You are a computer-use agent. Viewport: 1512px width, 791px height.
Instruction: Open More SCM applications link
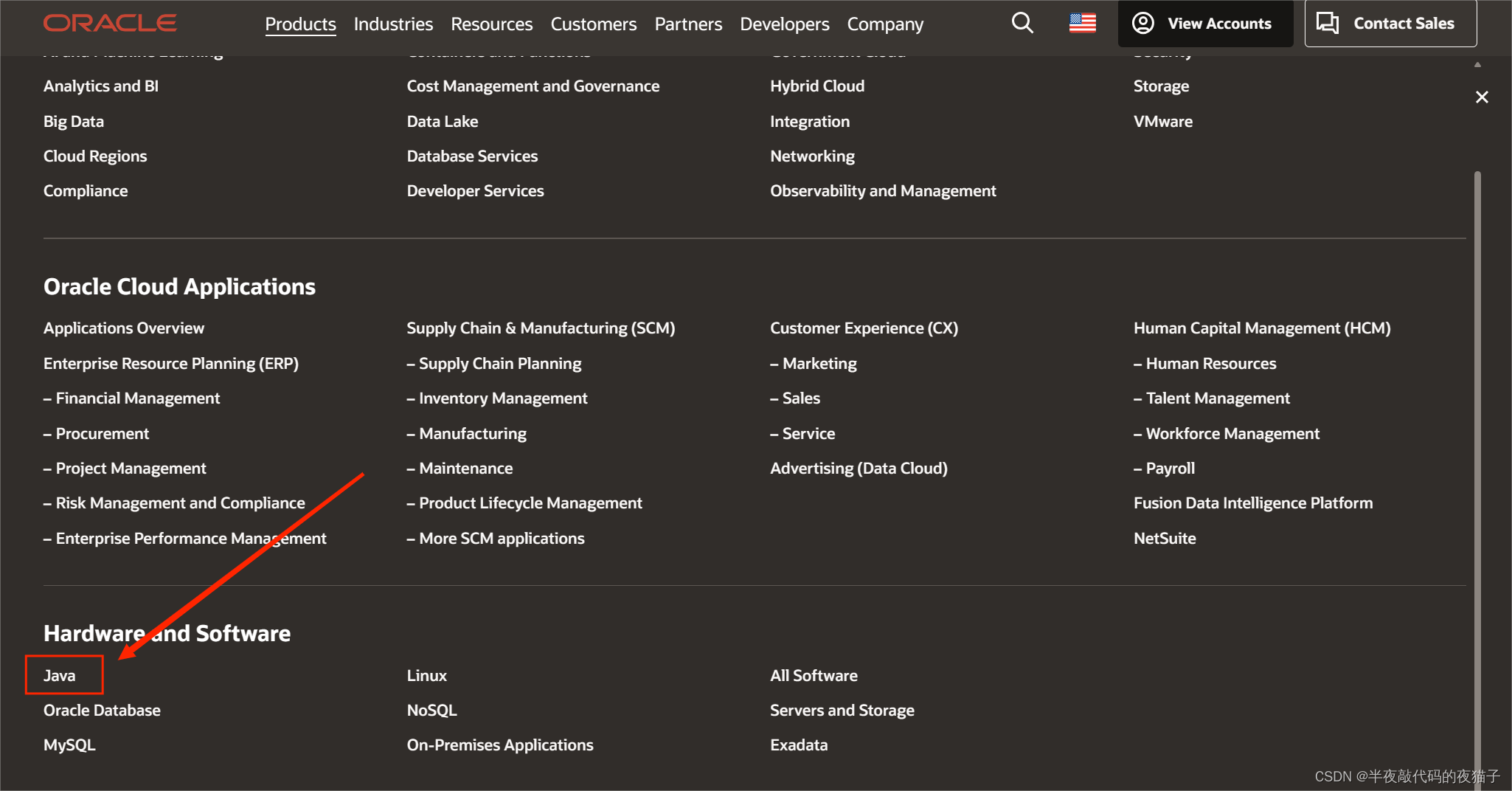coord(496,538)
